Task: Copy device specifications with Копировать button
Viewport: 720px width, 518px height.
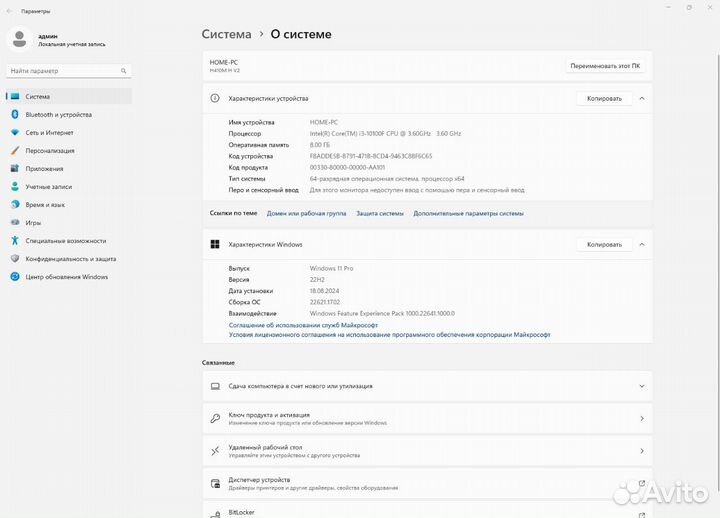Action: (604, 99)
